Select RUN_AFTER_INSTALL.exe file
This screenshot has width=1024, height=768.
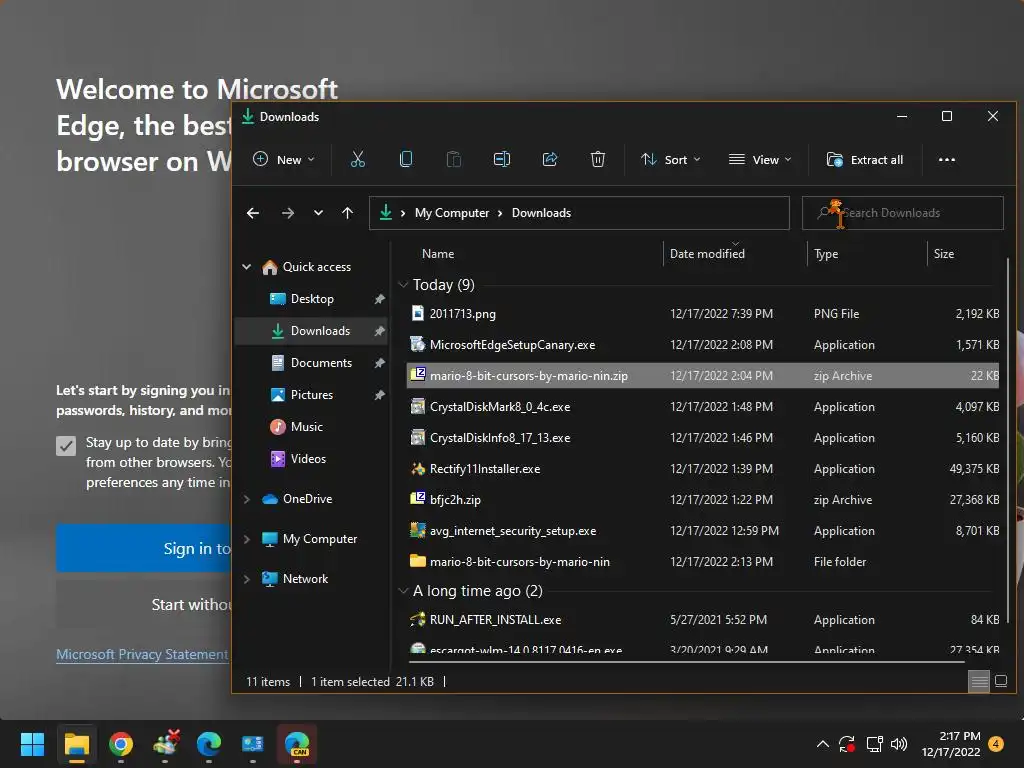click(x=703, y=620)
